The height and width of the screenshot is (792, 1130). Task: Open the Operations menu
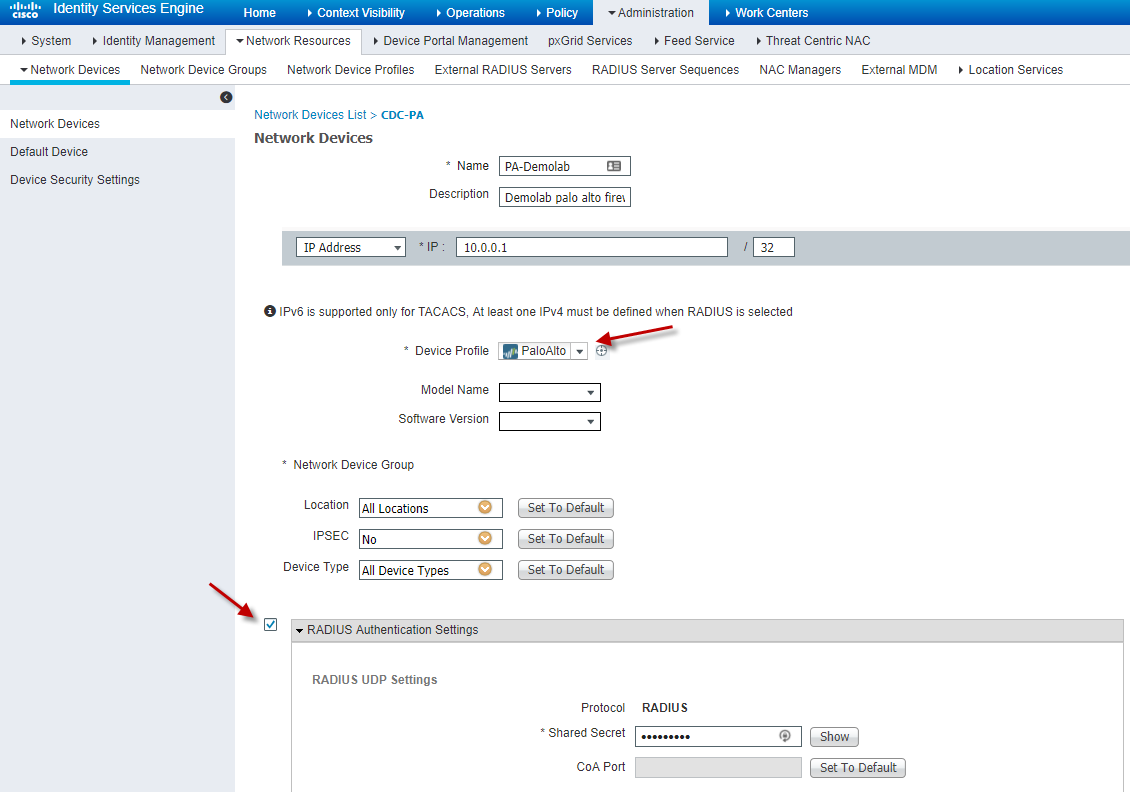click(x=471, y=13)
